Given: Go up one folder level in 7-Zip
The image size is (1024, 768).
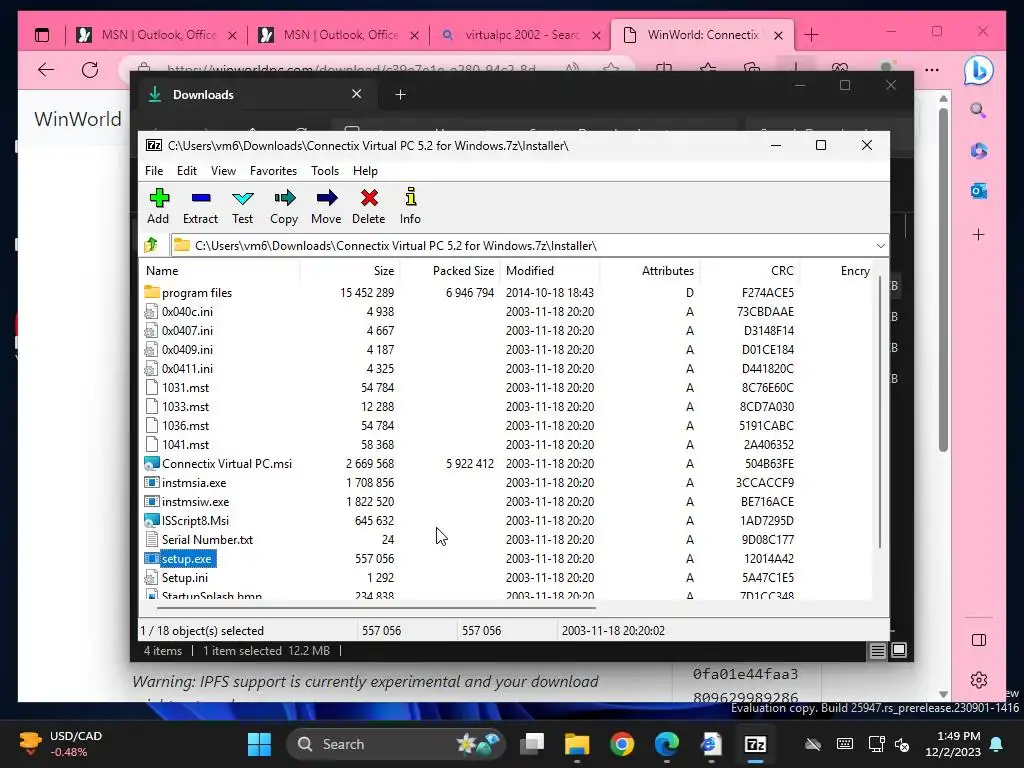Looking at the screenshot, I should click(x=152, y=246).
